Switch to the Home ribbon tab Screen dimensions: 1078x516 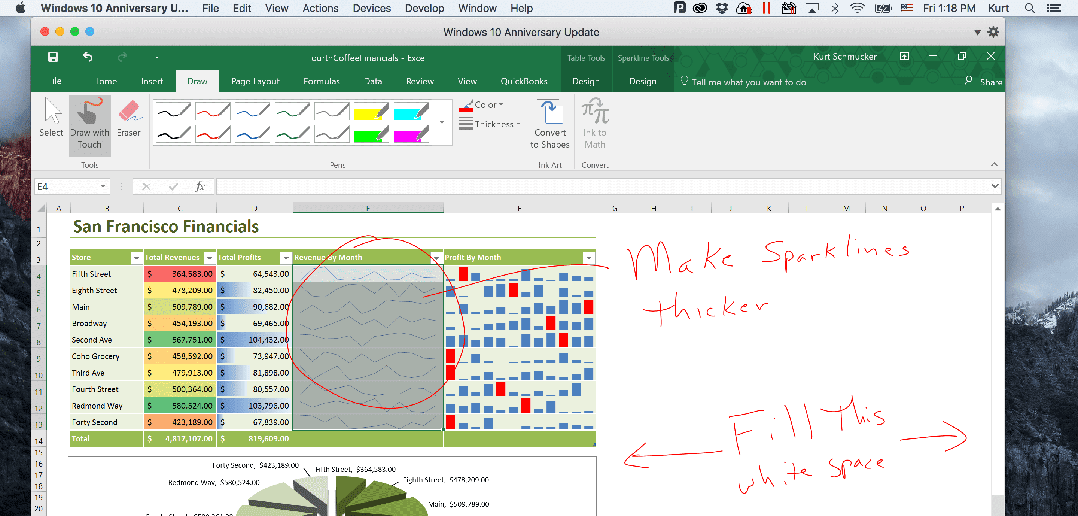106,81
